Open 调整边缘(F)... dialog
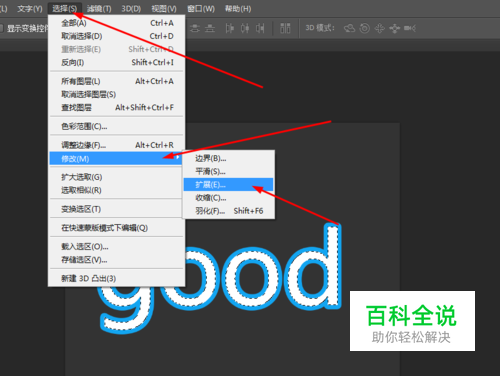500x376 pixels. (x=117, y=145)
